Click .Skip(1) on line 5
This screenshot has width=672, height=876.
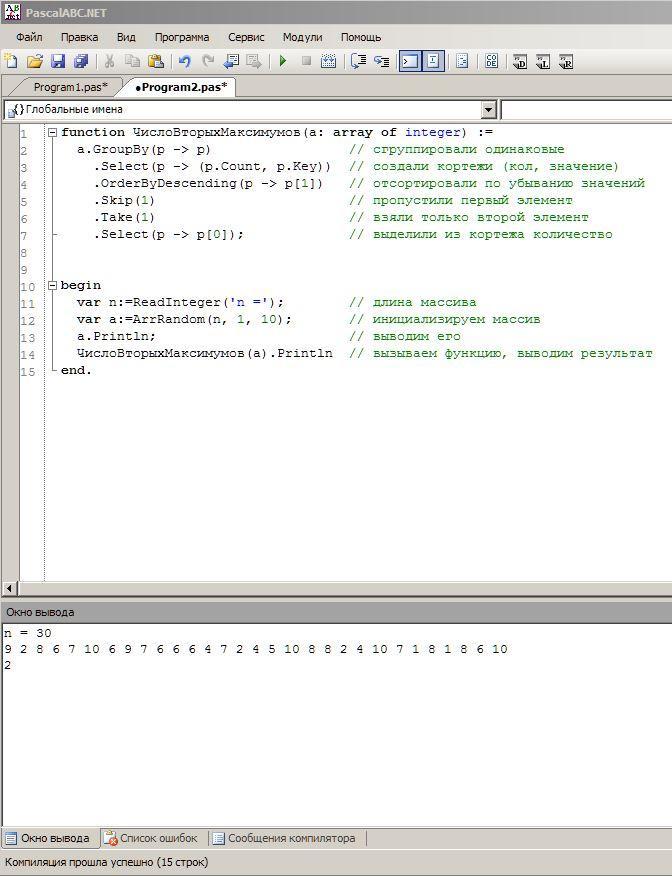[x=124, y=200]
